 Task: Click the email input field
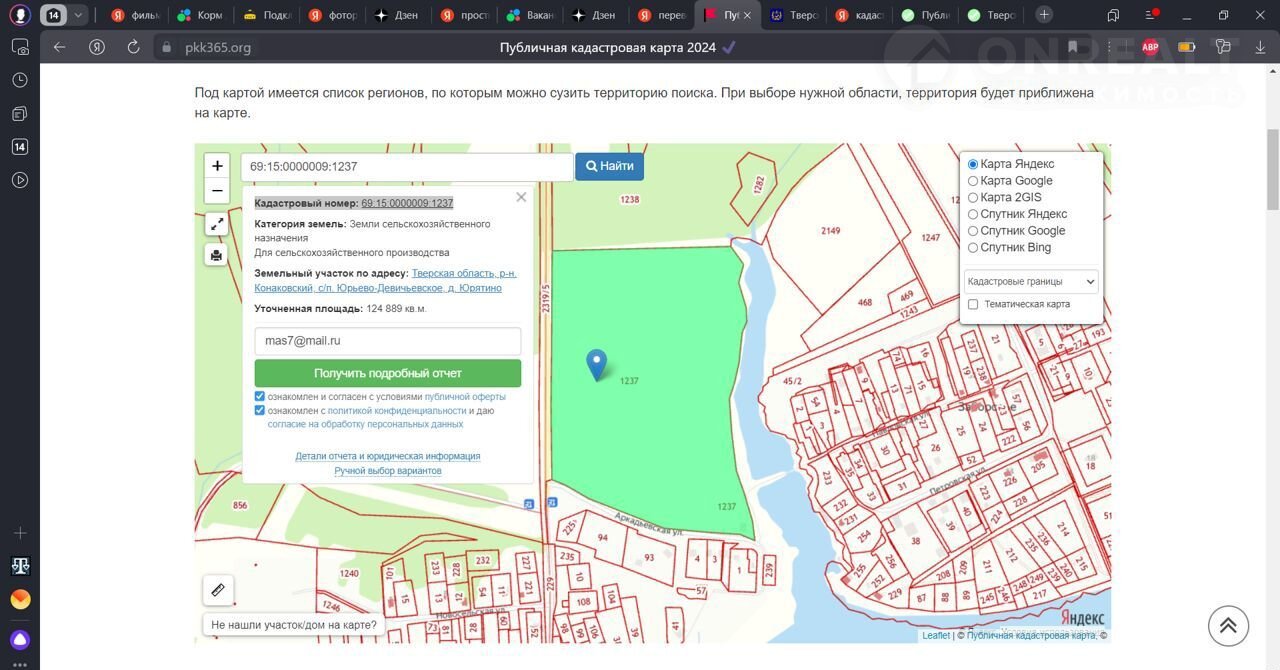[x=387, y=341]
